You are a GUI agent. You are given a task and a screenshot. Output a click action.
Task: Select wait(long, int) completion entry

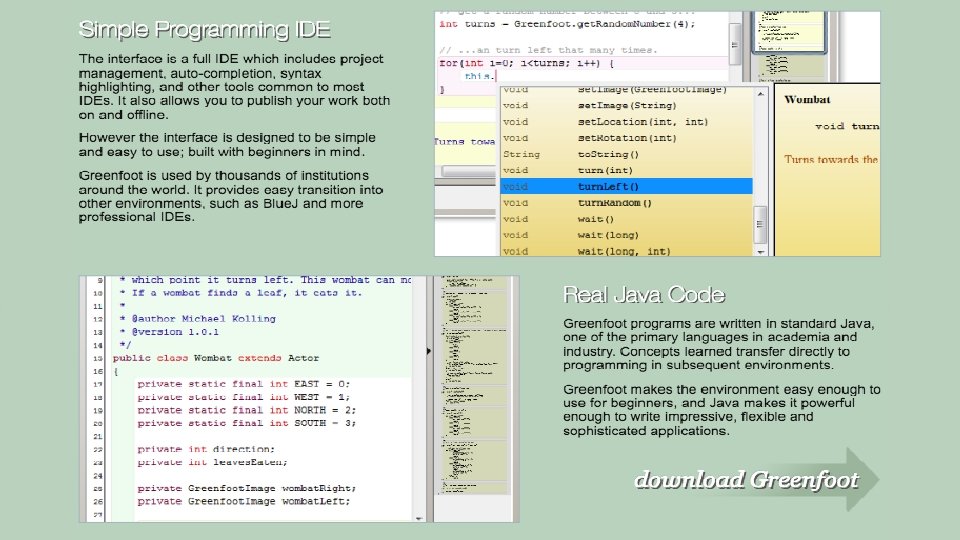(x=626, y=251)
